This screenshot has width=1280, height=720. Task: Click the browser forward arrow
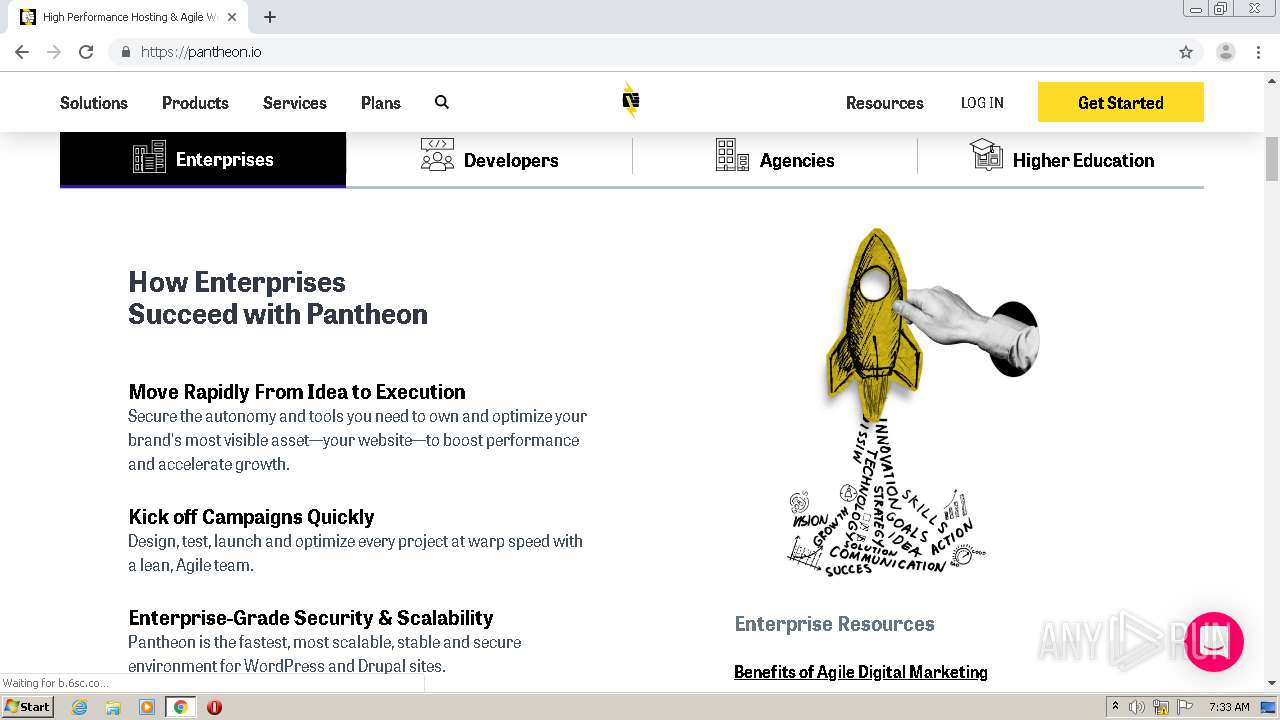tap(54, 52)
